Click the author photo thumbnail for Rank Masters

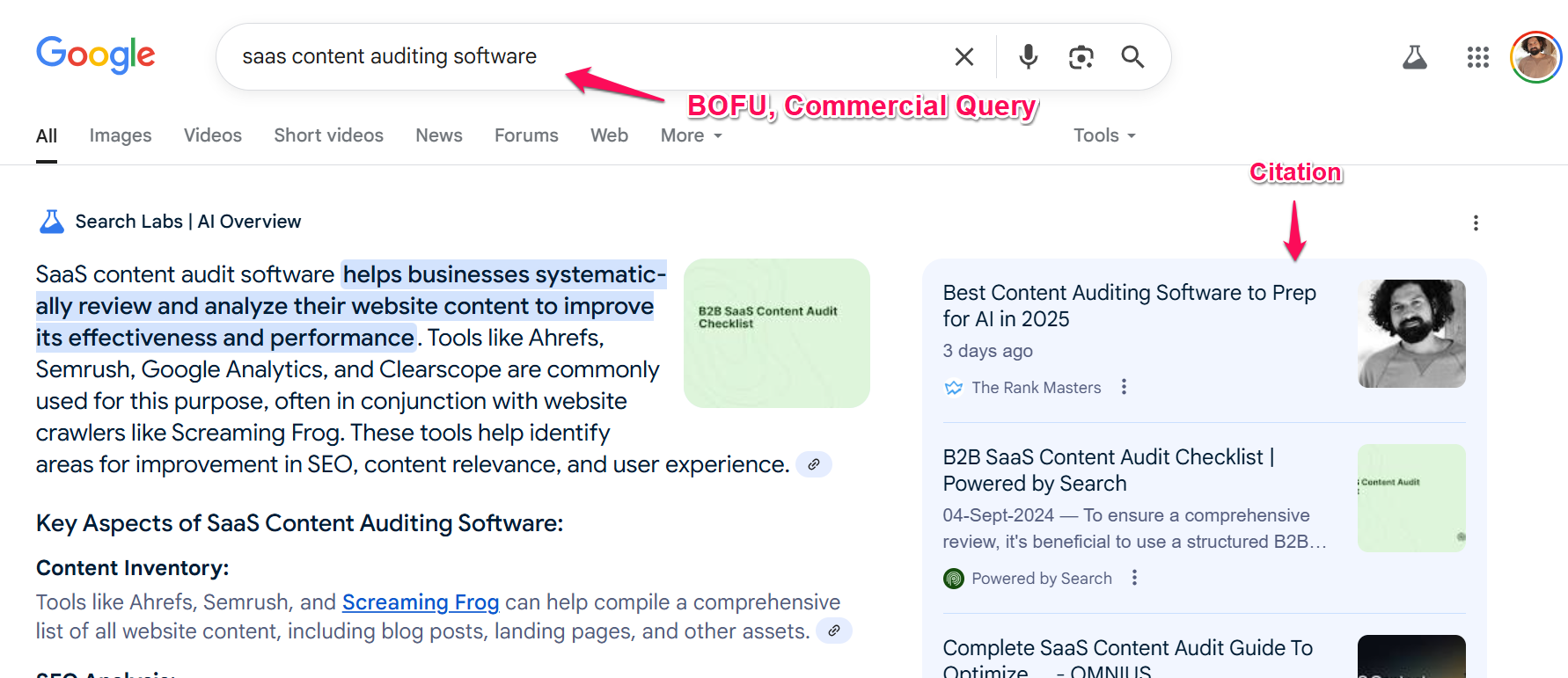click(x=1412, y=333)
